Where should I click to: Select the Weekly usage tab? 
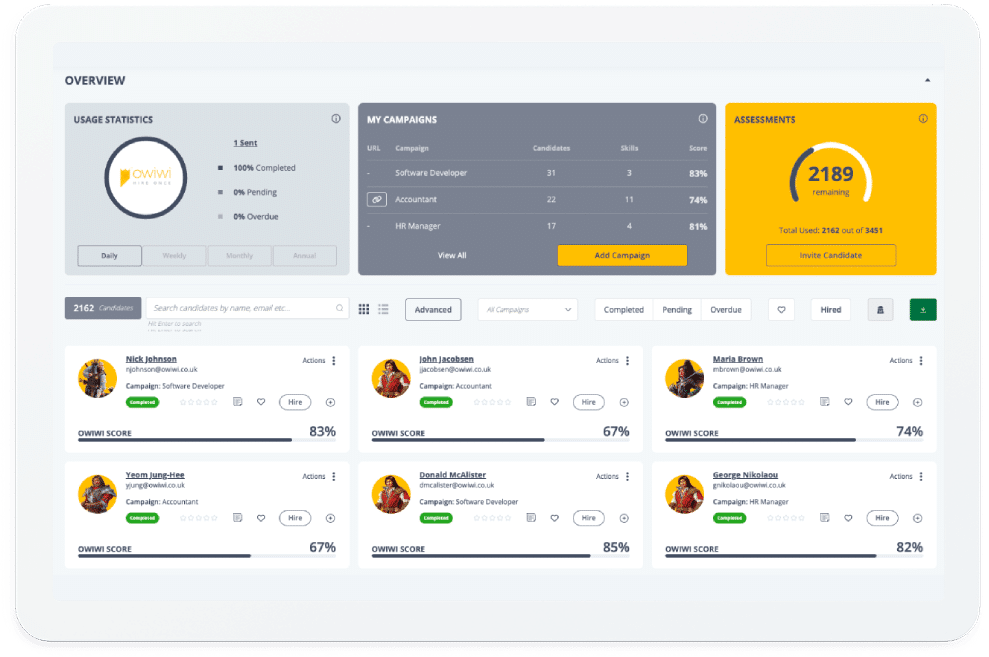[x=174, y=256]
